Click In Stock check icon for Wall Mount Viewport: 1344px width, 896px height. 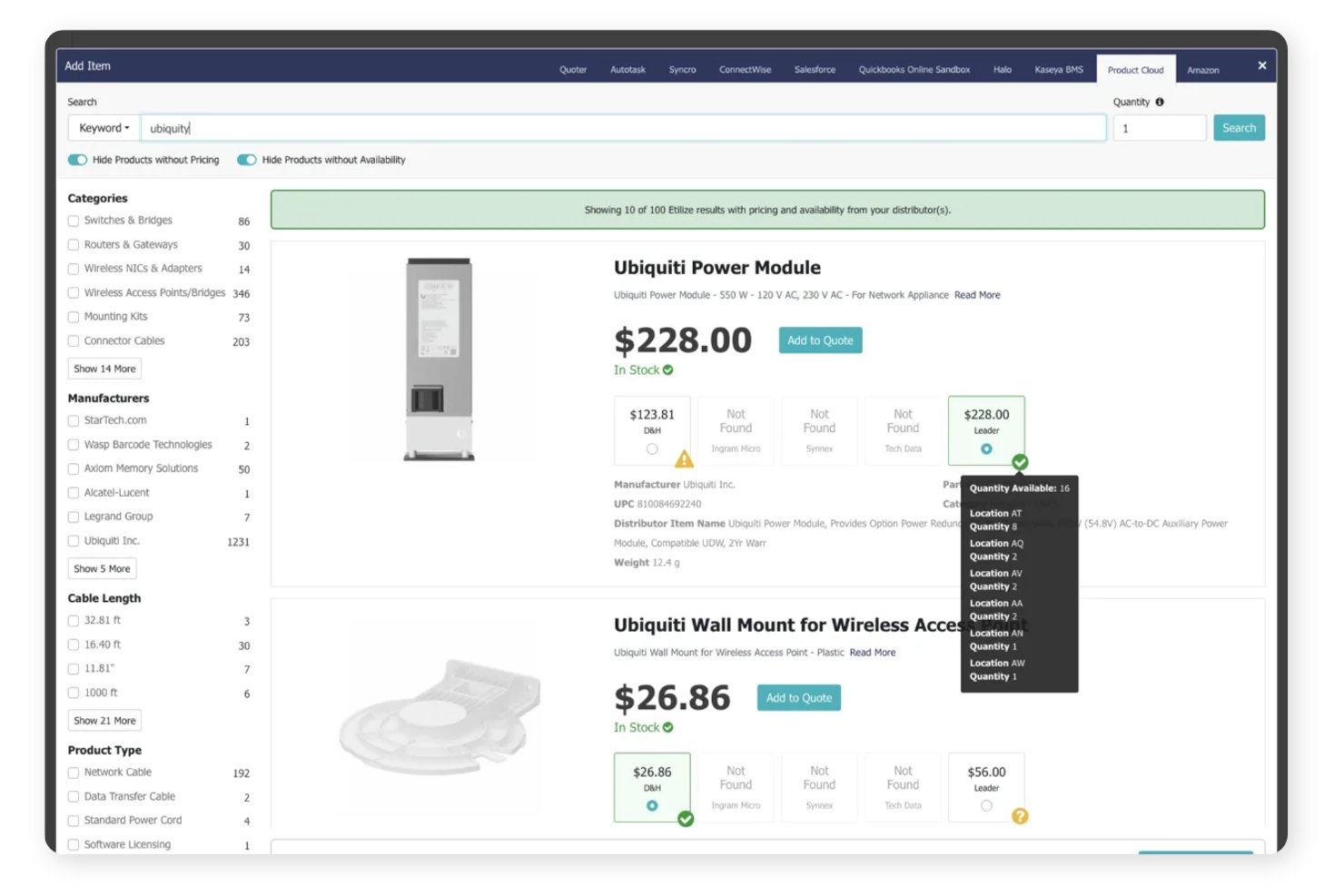pyautogui.click(x=668, y=727)
